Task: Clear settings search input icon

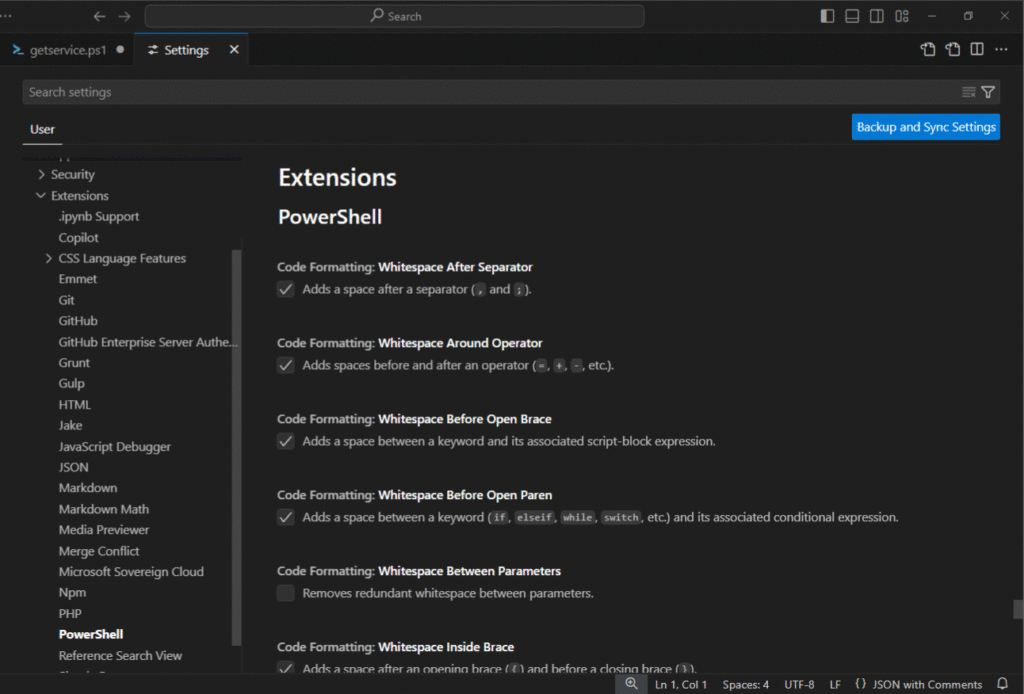Action: 968,92
